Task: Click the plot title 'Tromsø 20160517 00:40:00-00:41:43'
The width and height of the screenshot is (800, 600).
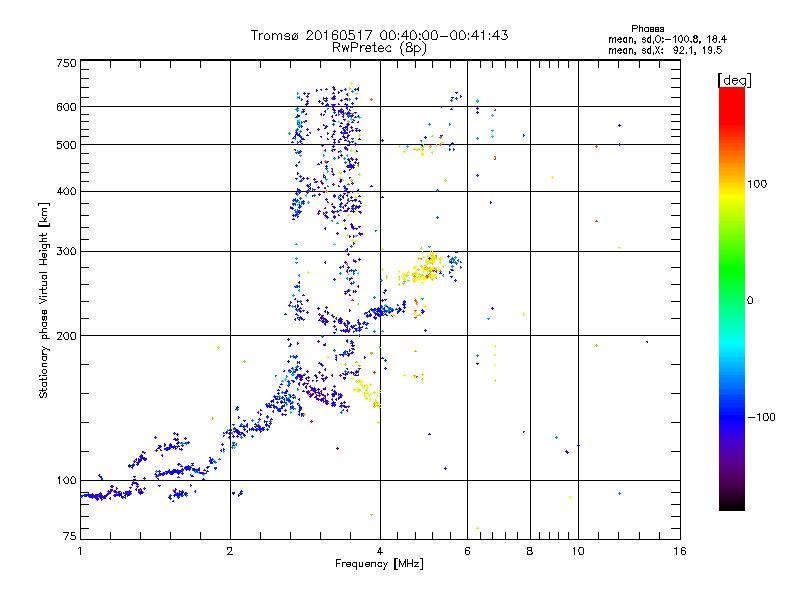Action: [379, 35]
